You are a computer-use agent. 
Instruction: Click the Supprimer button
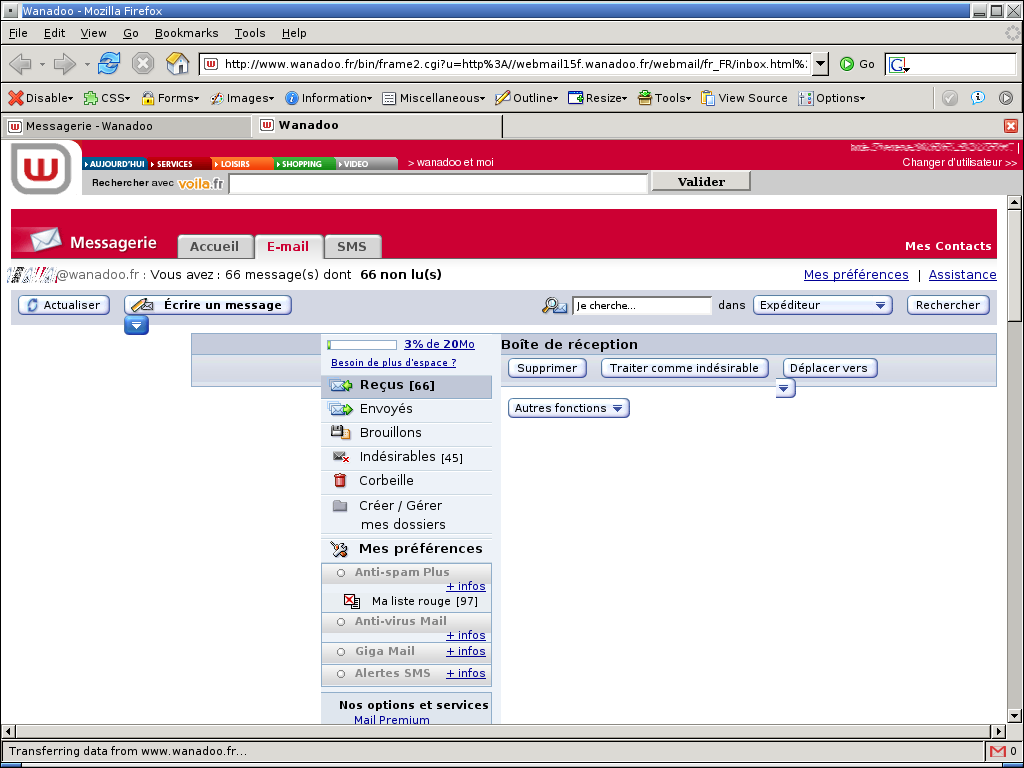click(x=547, y=368)
